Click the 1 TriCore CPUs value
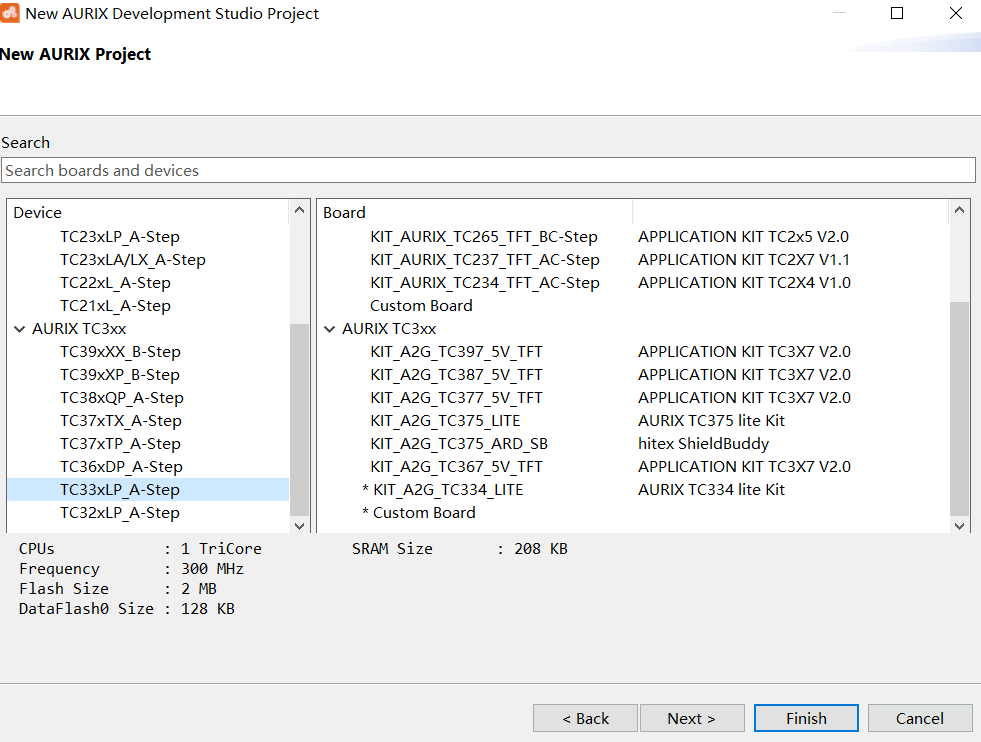 coord(221,549)
